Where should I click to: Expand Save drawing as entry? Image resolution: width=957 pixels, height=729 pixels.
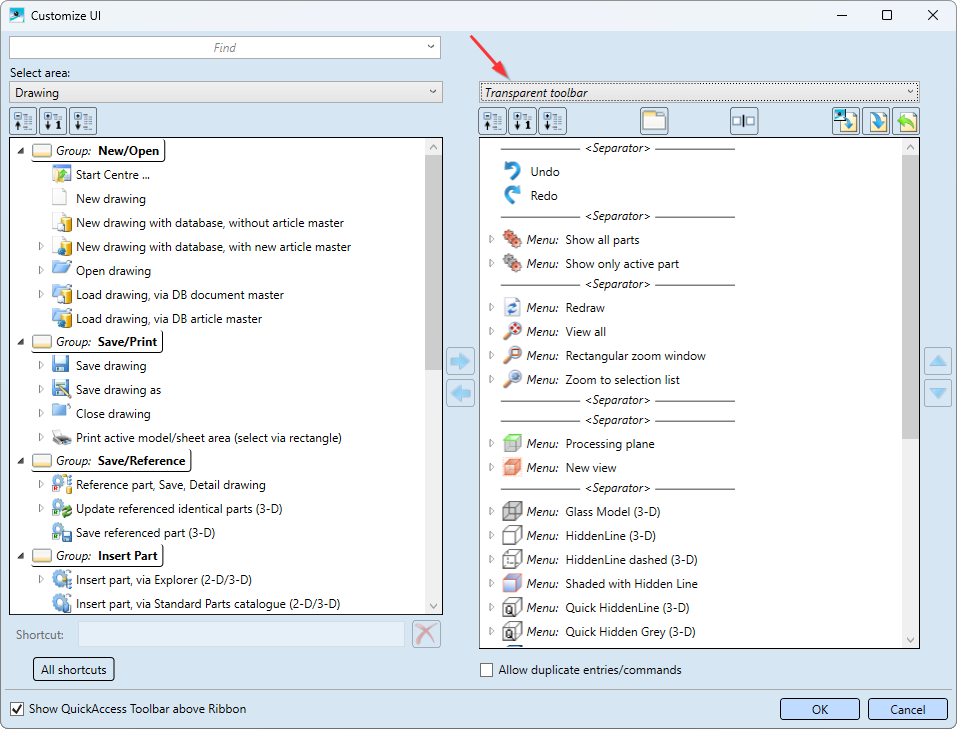(x=41, y=389)
